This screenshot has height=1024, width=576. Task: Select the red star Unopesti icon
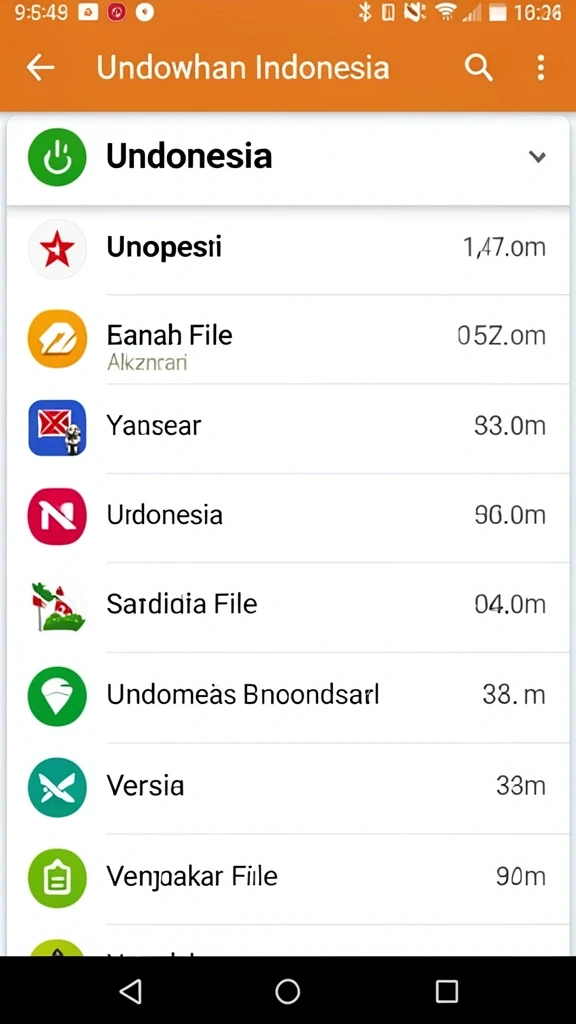(57, 249)
